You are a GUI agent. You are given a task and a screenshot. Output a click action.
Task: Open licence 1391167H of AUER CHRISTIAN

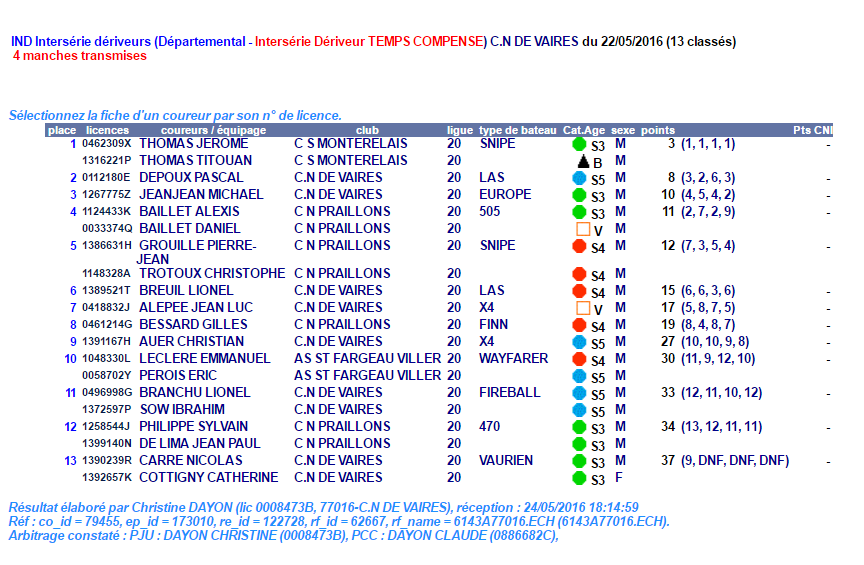tap(107, 342)
